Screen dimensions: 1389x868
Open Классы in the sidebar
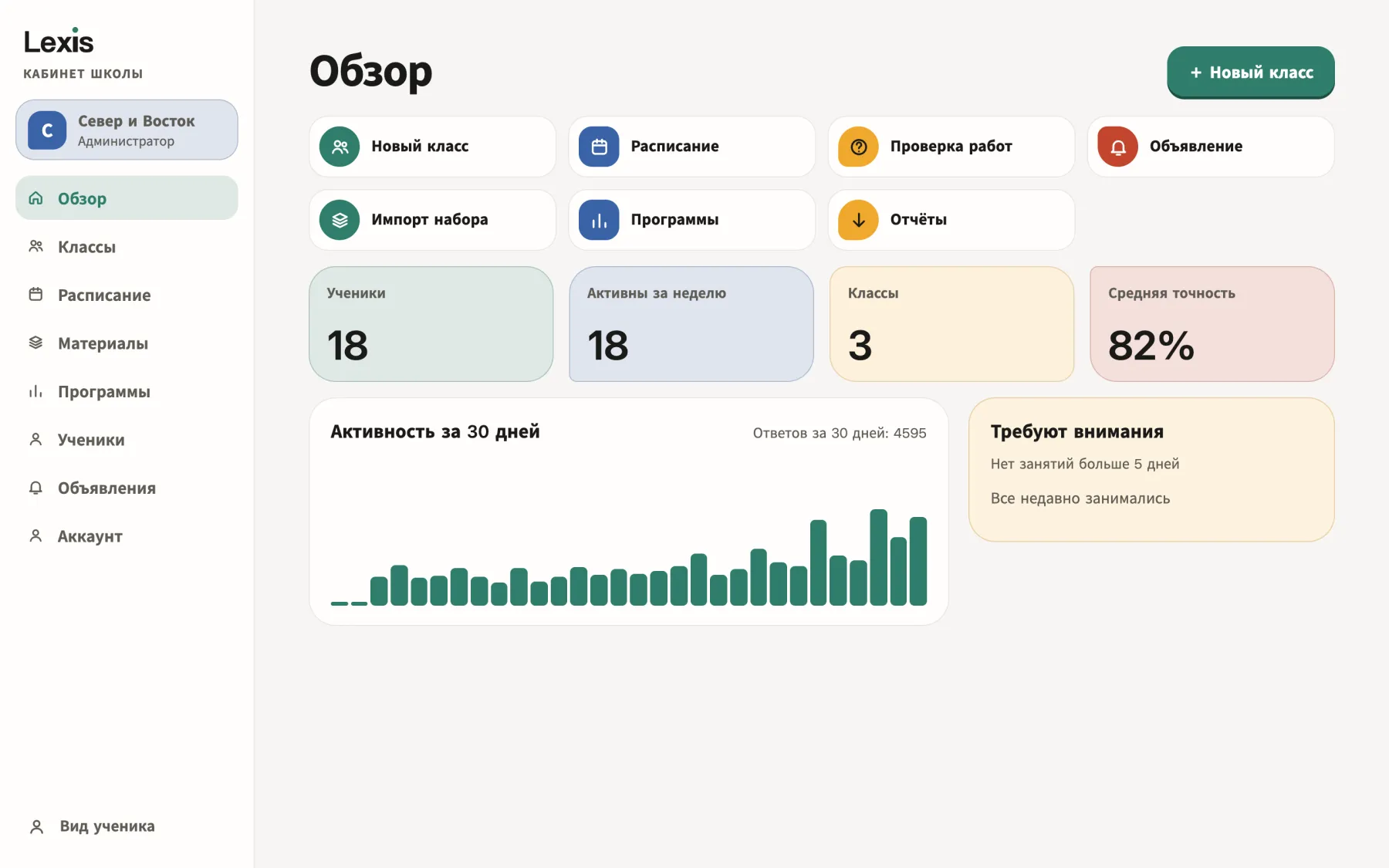tap(127, 247)
